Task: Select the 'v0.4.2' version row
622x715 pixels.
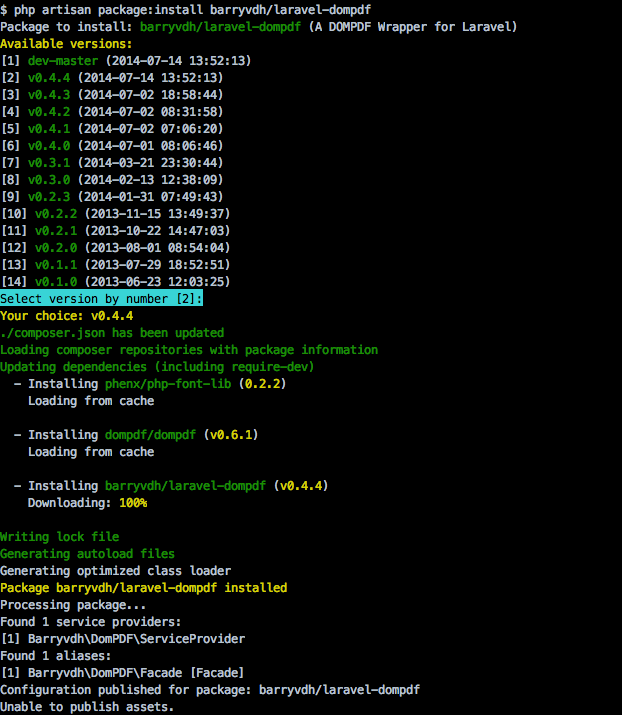Action: pos(112,112)
